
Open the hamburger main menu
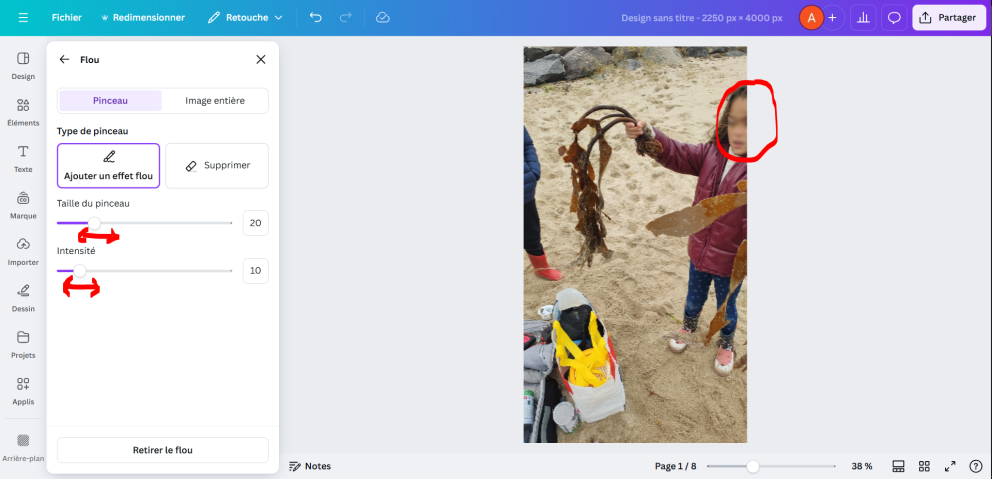click(23, 18)
